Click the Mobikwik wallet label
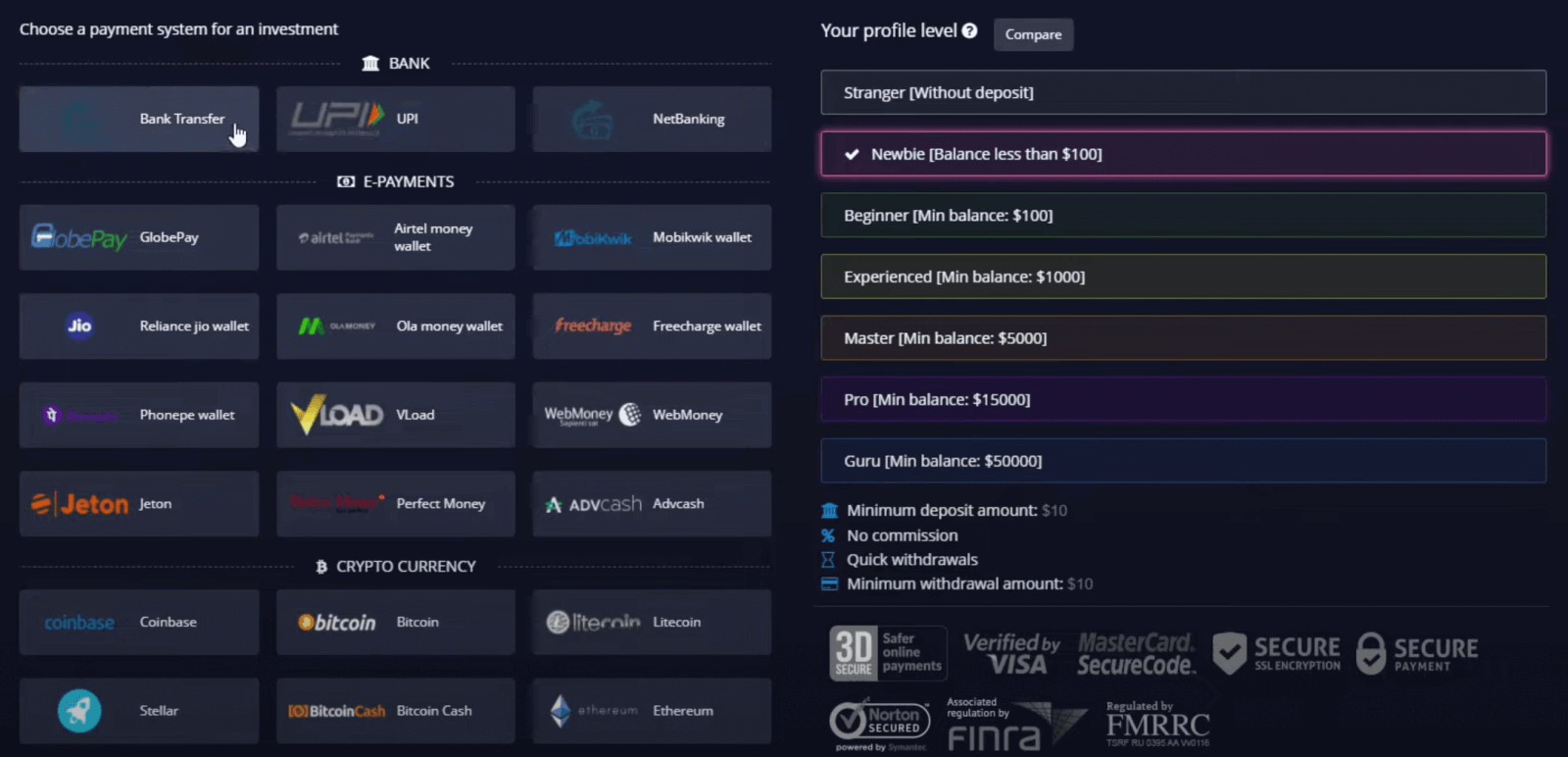The width and height of the screenshot is (1568, 757). coord(702,237)
